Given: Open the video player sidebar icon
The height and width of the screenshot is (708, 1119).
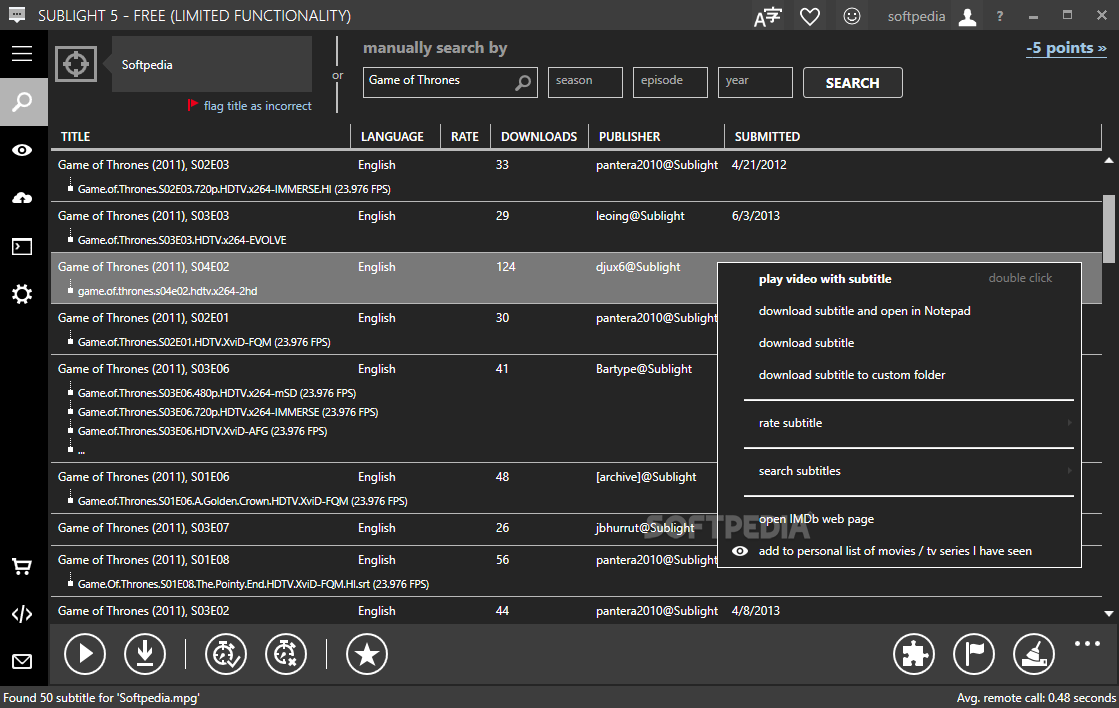Looking at the screenshot, I should [x=22, y=247].
